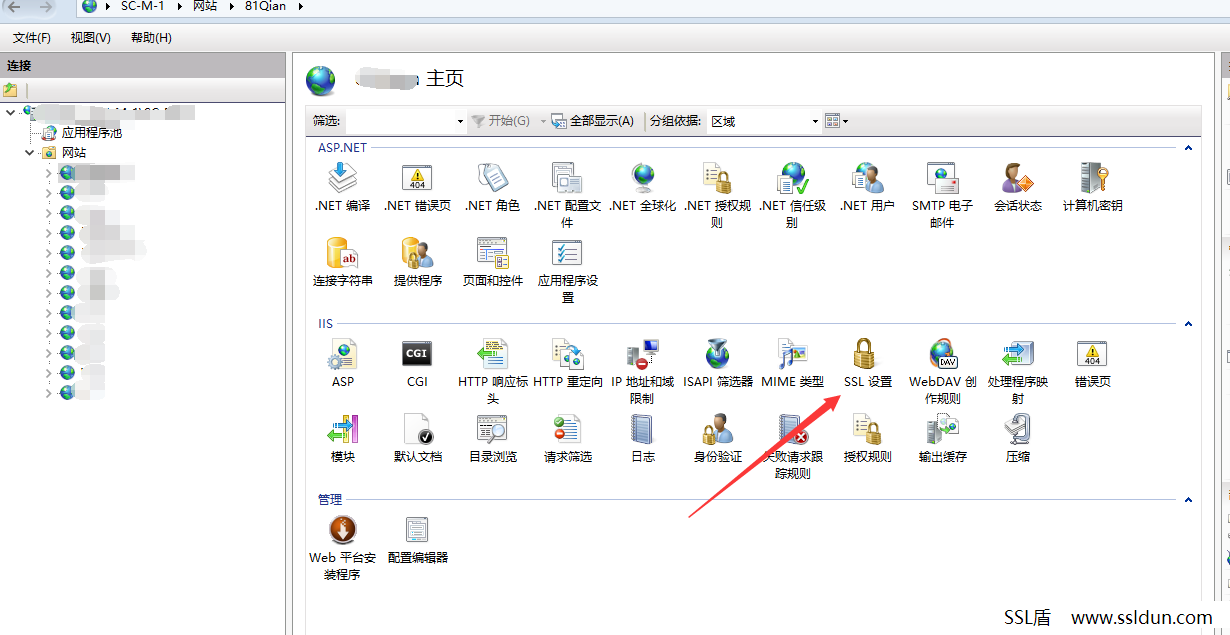Click the 全部显示(A) button
Image resolution: width=1230 pixels, height=635 pixels.
click(x=593, y=121)
